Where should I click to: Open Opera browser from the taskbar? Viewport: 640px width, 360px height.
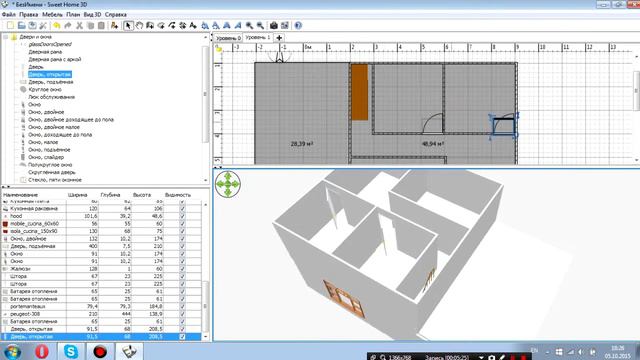tap(41, 351)
